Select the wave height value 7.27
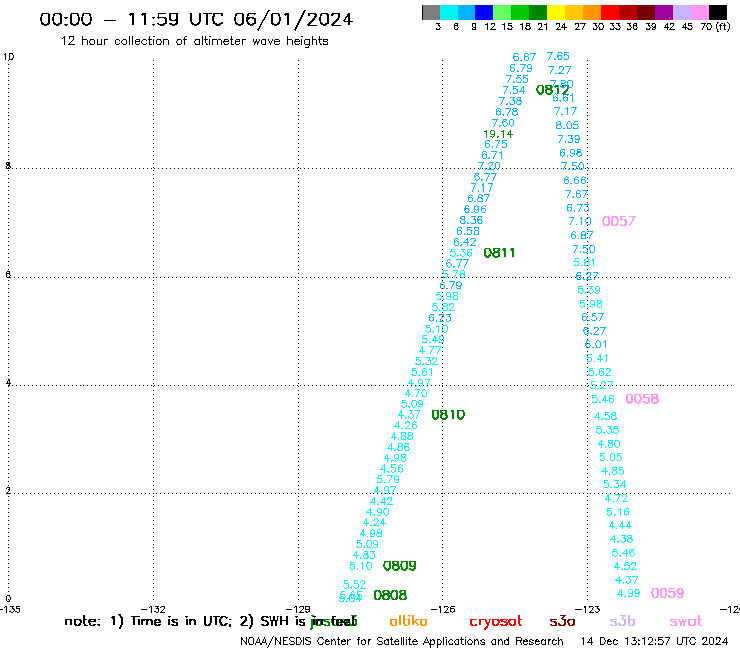The image size is (740, 650). coord(559,70)
